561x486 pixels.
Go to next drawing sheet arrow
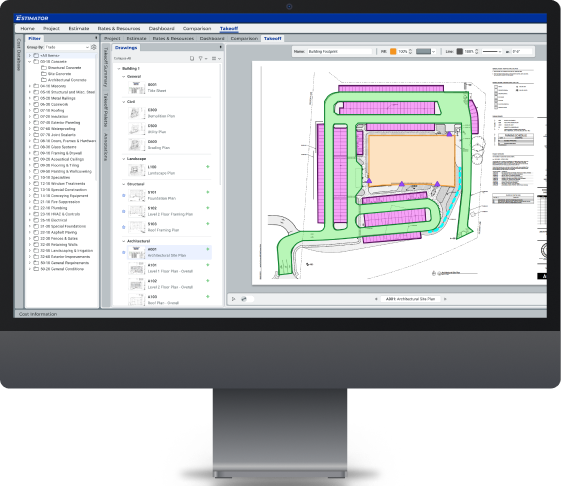pos(445,299)
